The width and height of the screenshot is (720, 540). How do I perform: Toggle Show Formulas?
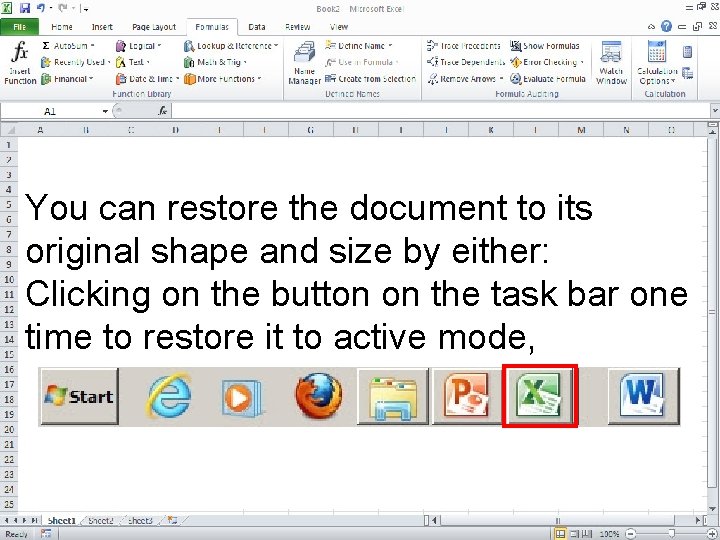click(x=545, y=46)
